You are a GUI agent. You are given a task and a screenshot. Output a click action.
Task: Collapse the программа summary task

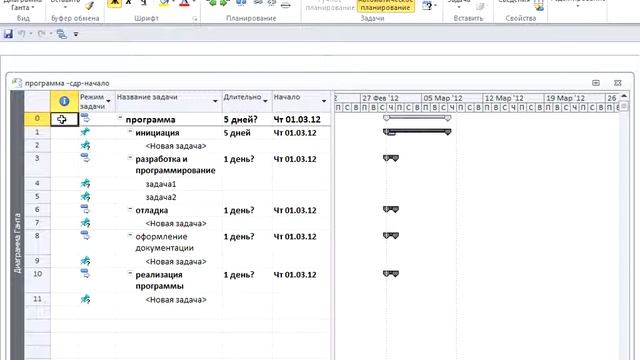point(120,118)
